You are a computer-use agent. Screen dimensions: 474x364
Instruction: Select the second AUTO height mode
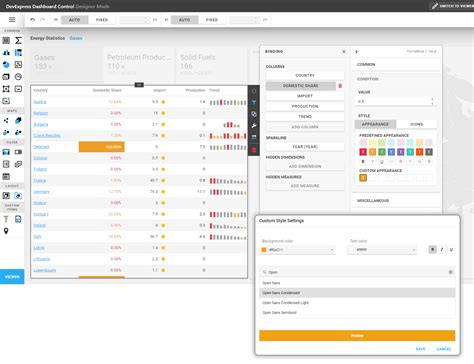click(184, 20)
